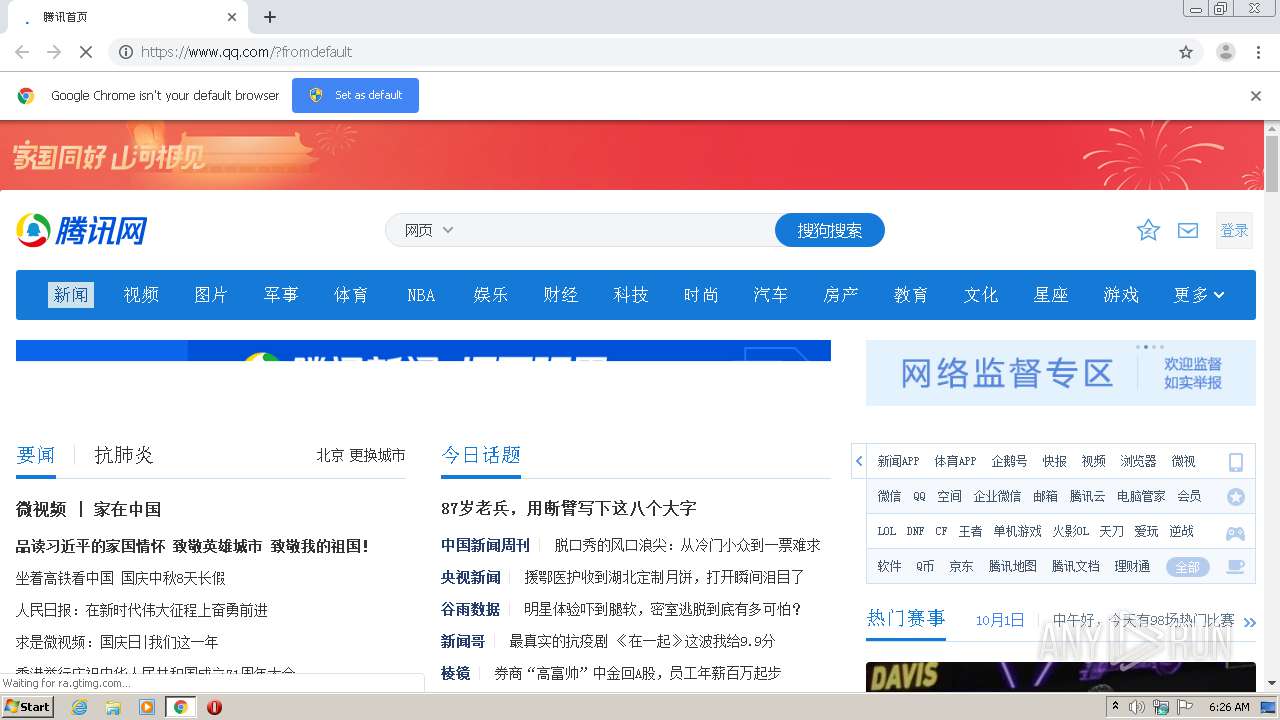Select the coffee cup icon in app panel
Viewport: 1280px width, 720px height.
tap(1236, 567)
